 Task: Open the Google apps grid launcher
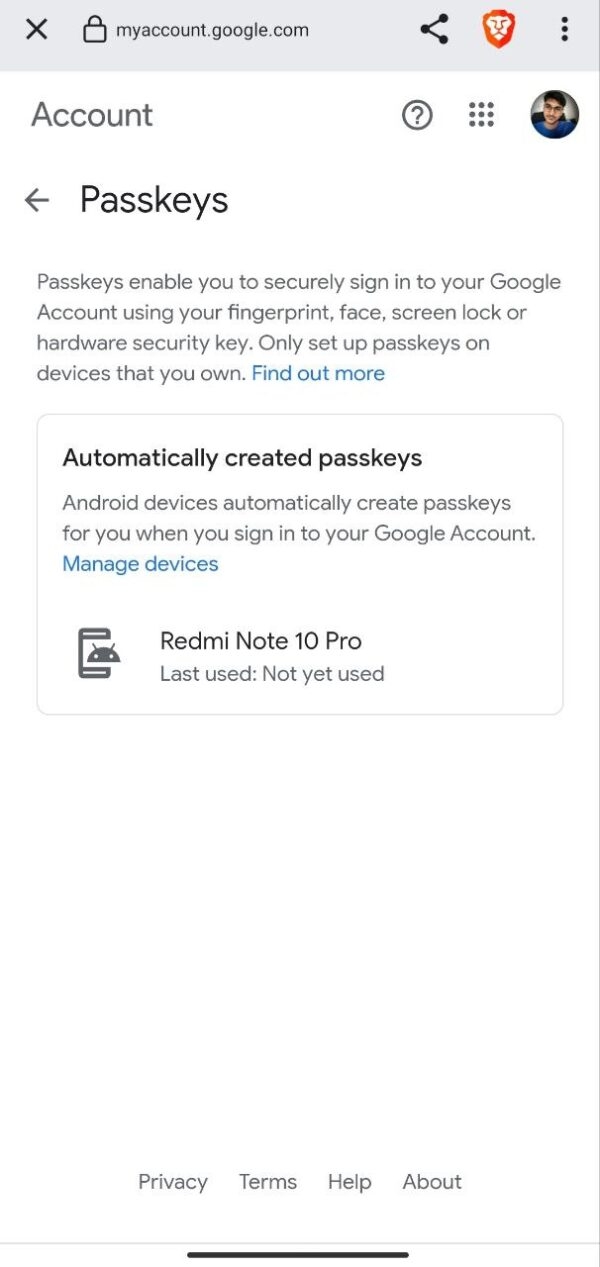click(x=481, y=115)
